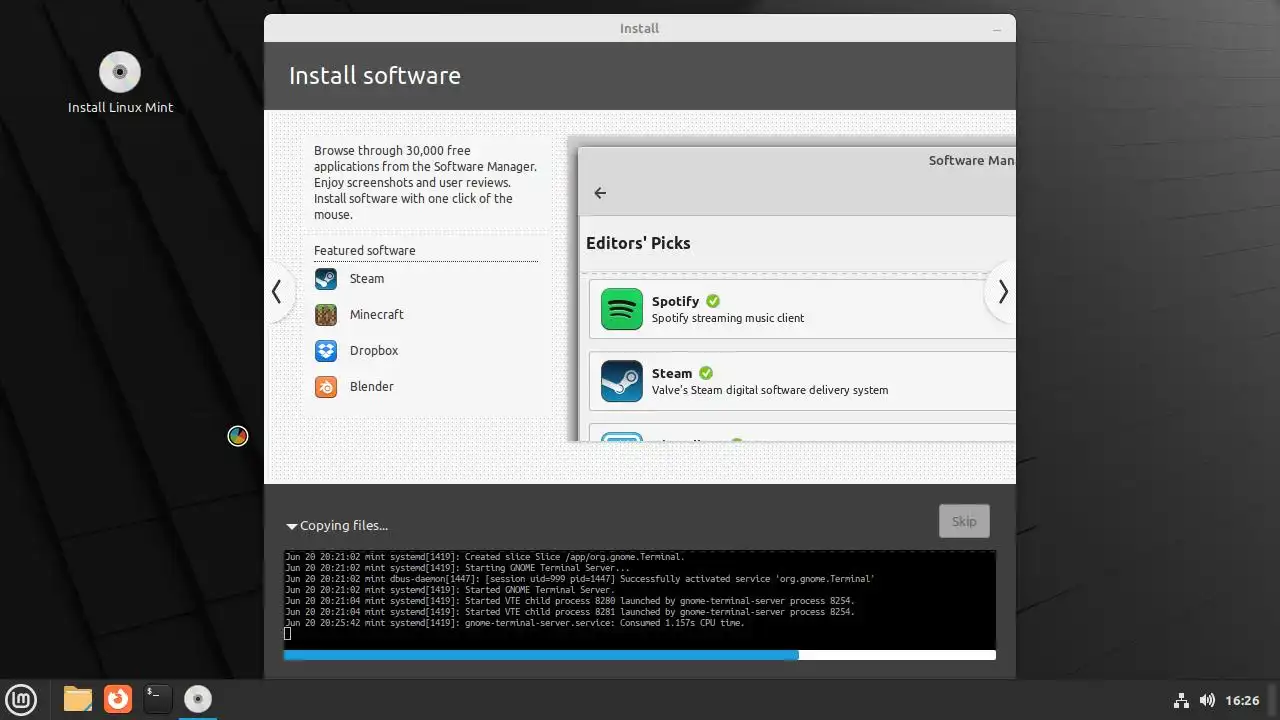Click the Steam label in Featured software
The height and width of the screenshot is (720, 1280).
pos(367,279)
